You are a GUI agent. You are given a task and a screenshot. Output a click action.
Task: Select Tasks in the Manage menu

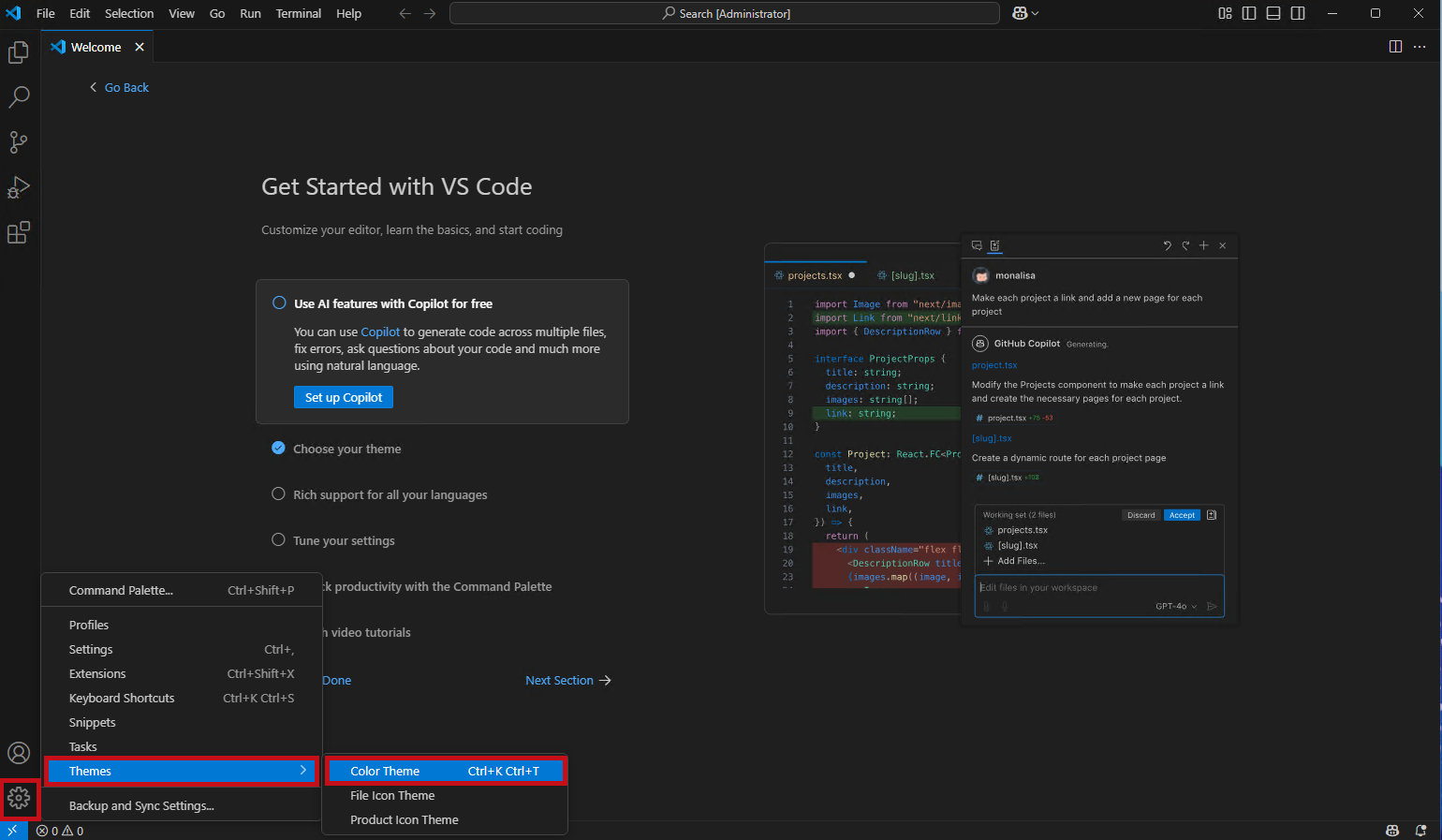coord(182,746)
